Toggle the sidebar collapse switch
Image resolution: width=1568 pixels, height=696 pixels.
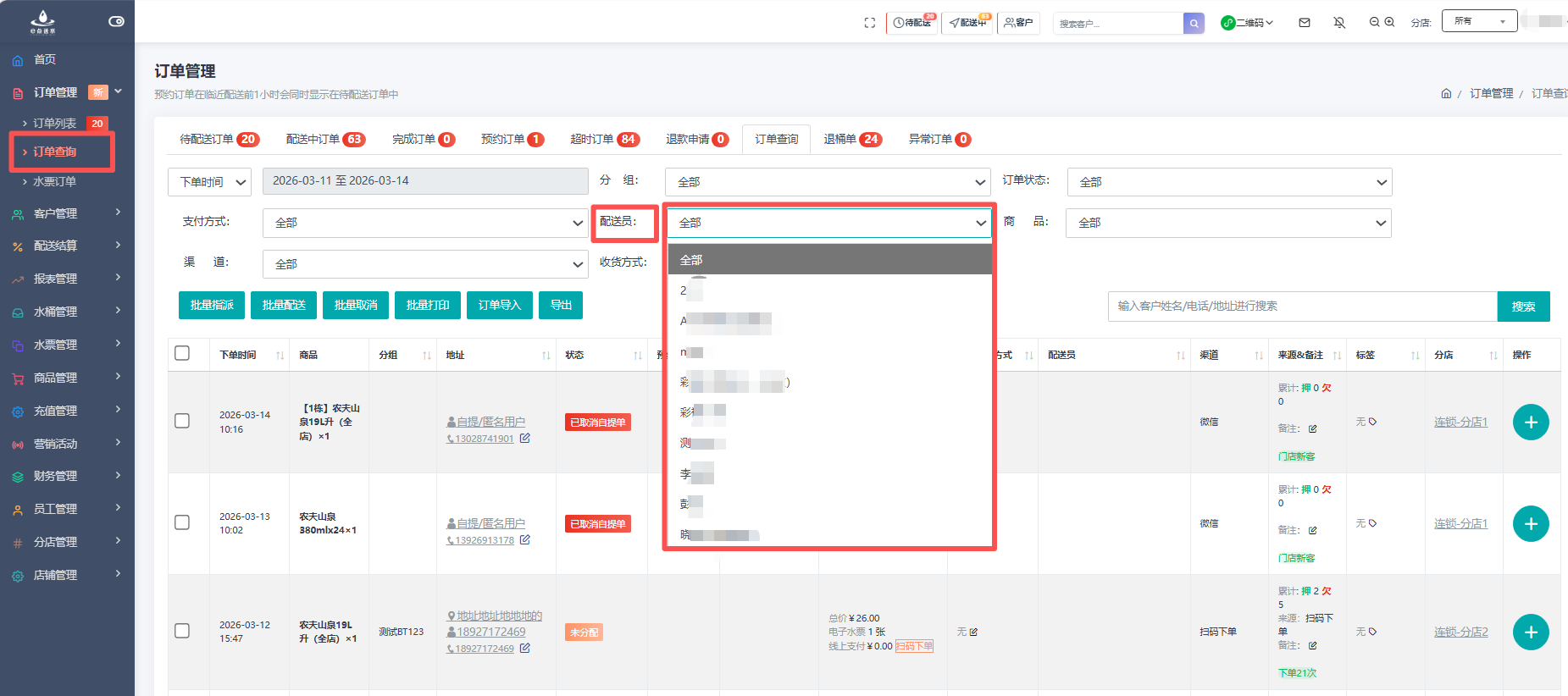(x=116, y=21)
